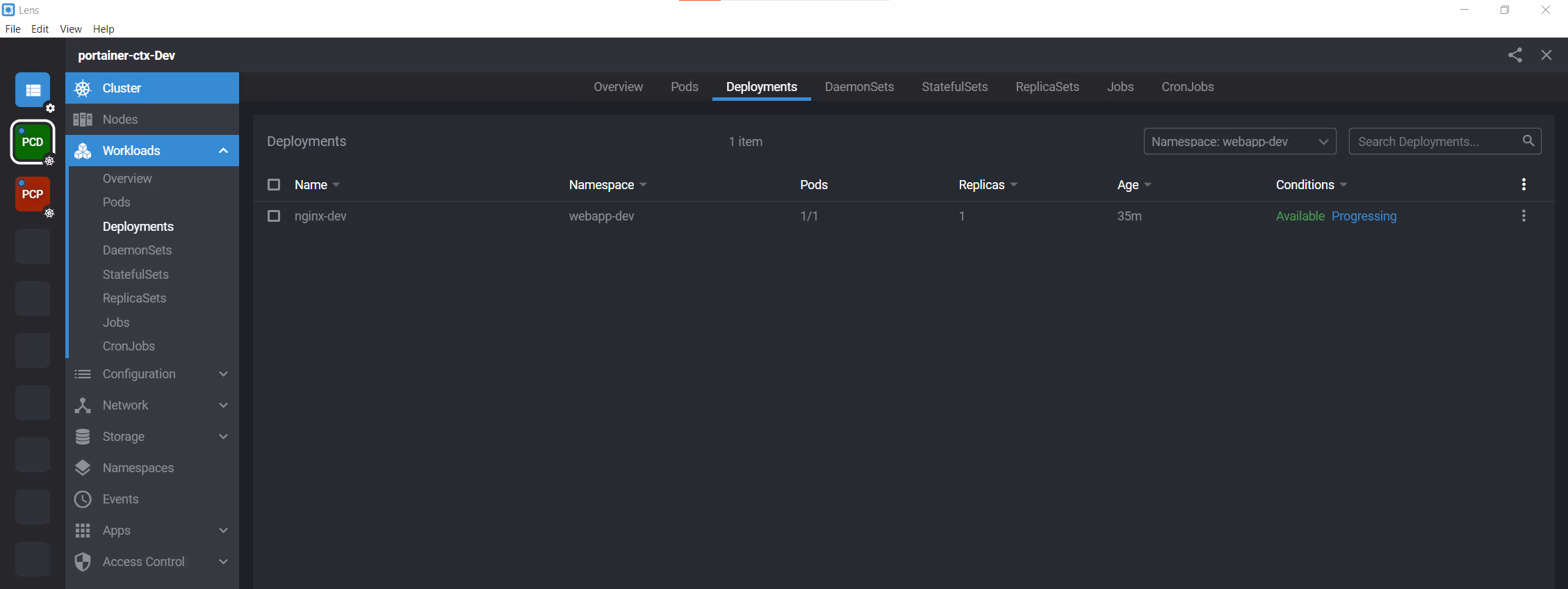The height and width of the screenshot is (589, 1568).
Task: Click the Apps grid icon
Action: coord(83,531)
